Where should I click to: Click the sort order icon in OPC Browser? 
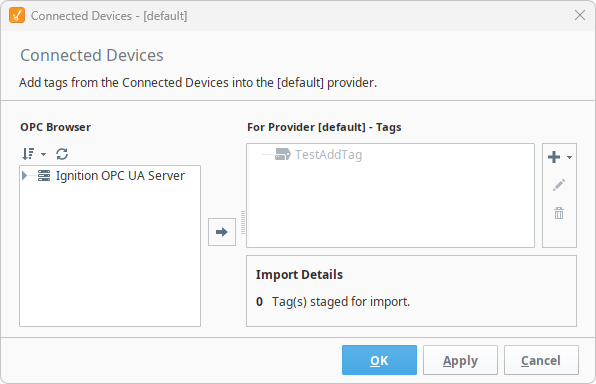click(x=28, y=154)
